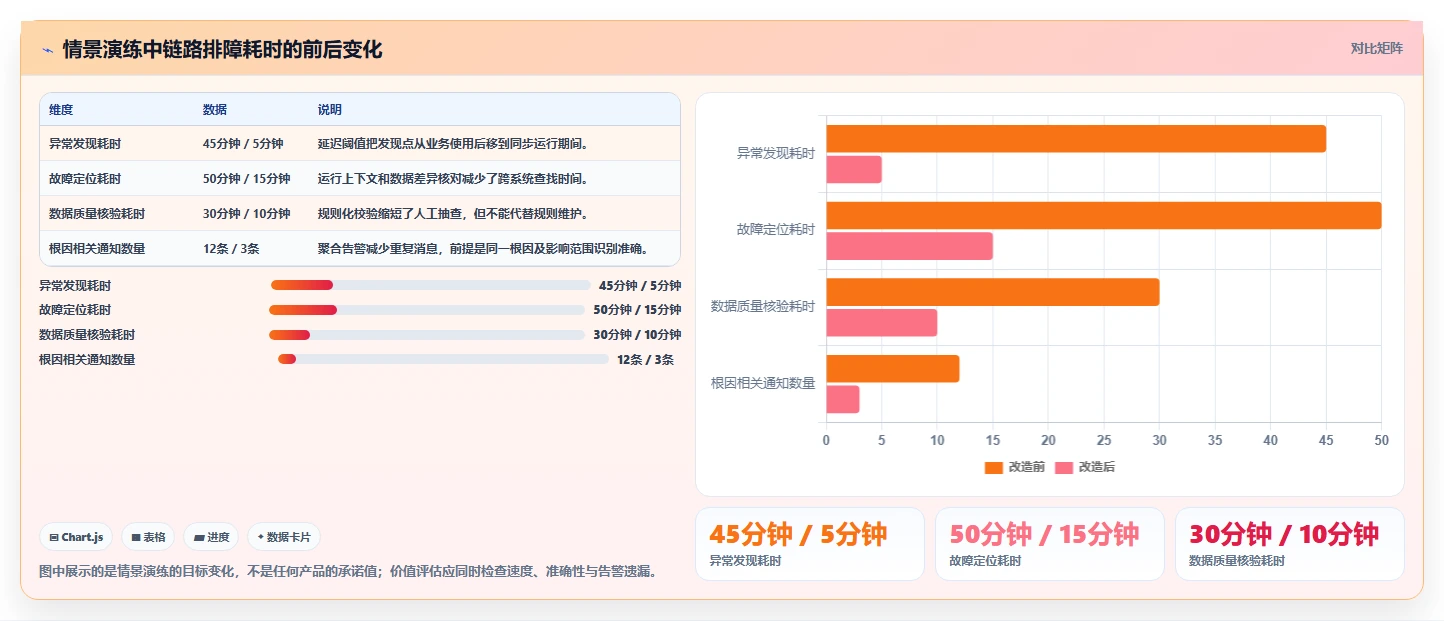1444x621 pixels.
Task: Select the 表格 chip
Action: [148, 537]
